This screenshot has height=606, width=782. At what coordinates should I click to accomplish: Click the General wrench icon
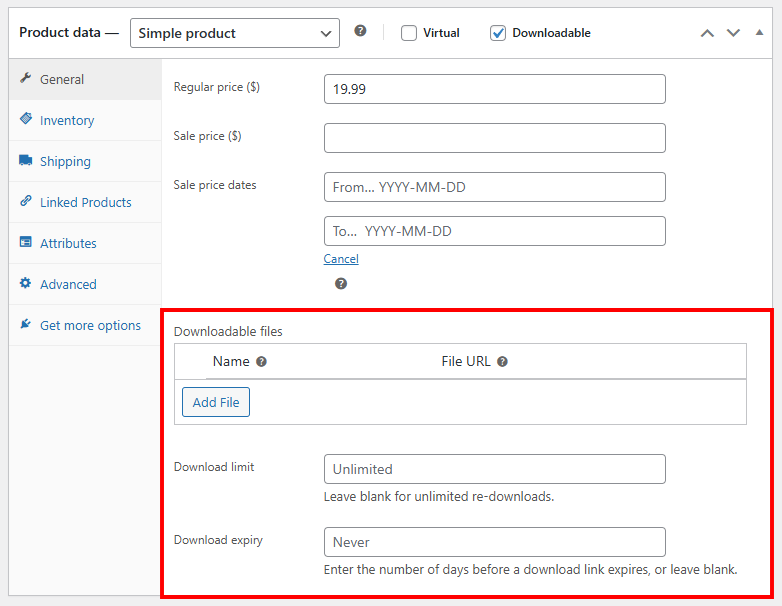point(26,79)
